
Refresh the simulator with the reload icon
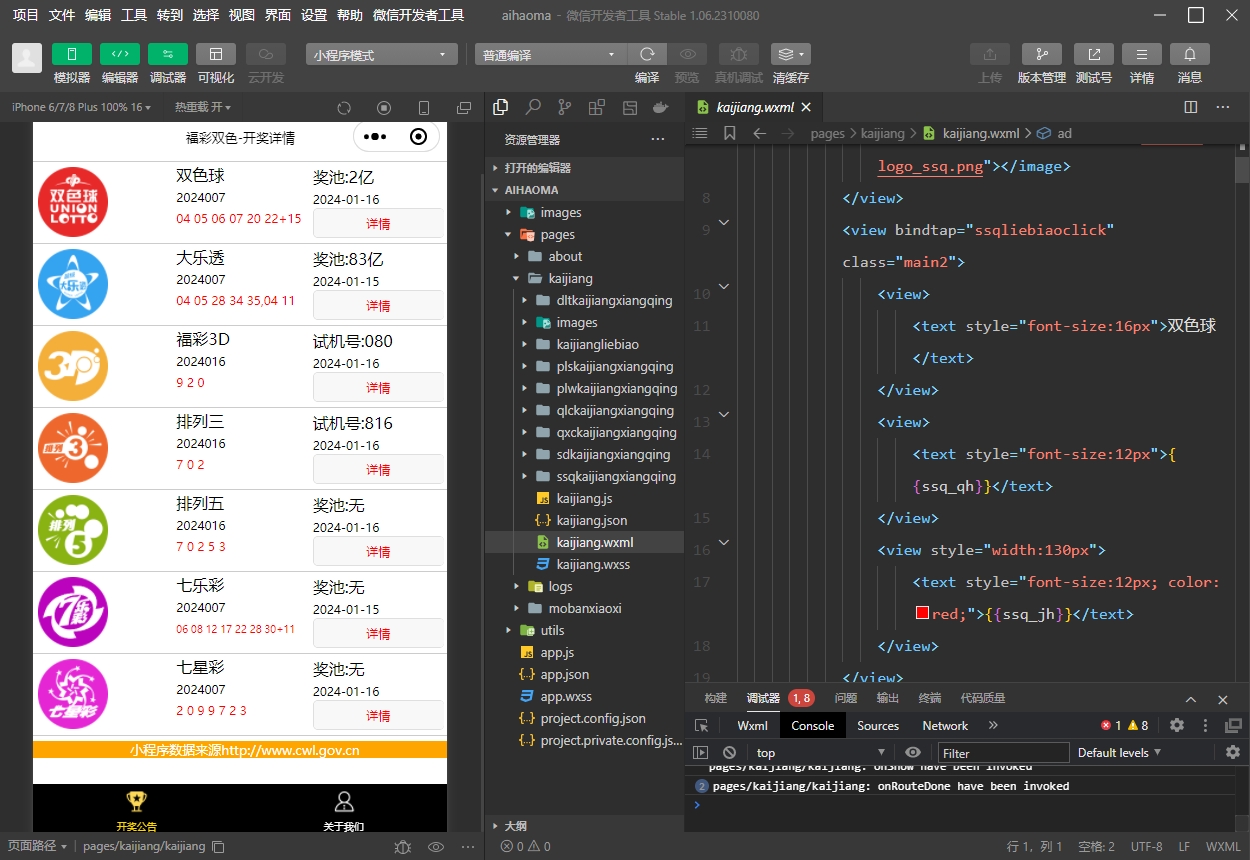tap(344, 108)
